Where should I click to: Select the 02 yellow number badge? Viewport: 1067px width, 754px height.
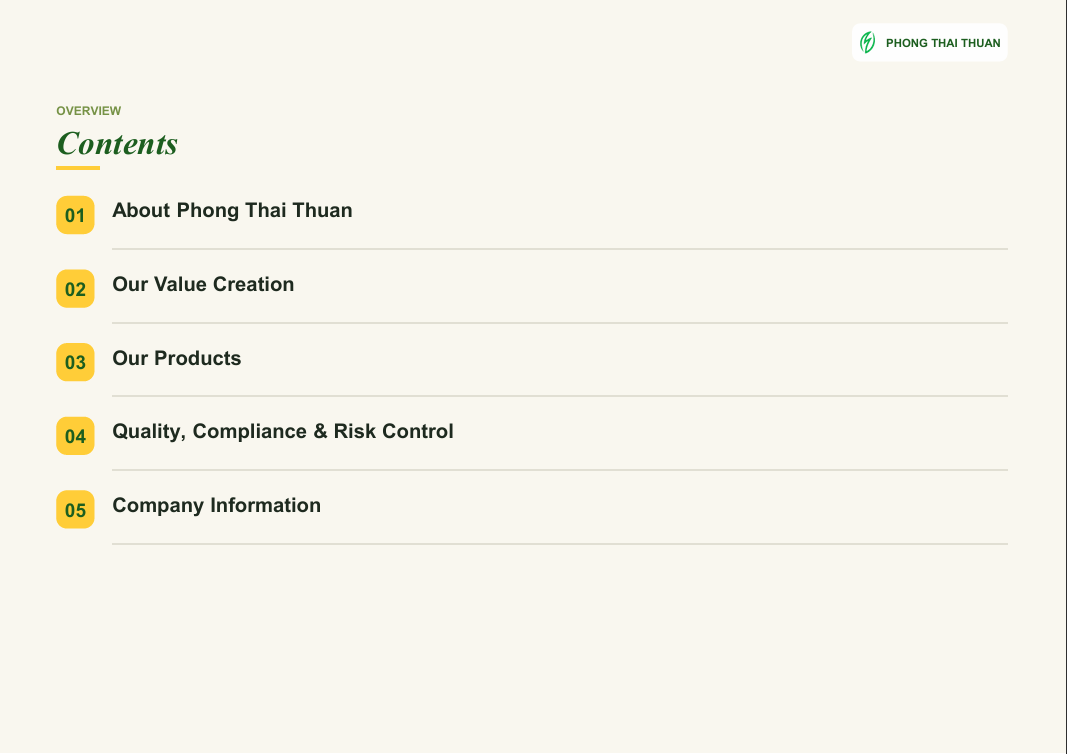click(75, 289)
